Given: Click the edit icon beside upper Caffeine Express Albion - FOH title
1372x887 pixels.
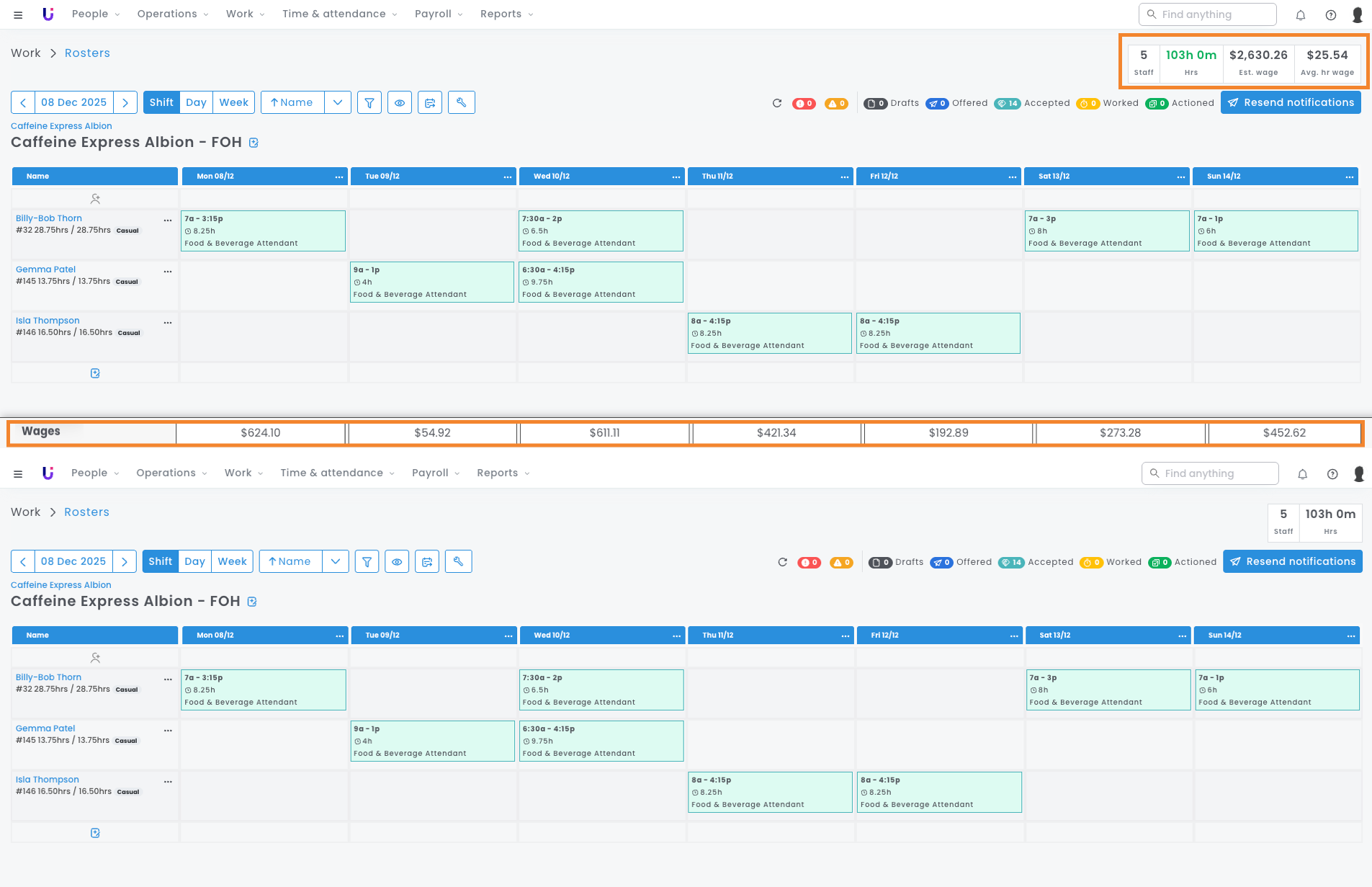Looking at the screenshot, I should [x=254, y=143].
